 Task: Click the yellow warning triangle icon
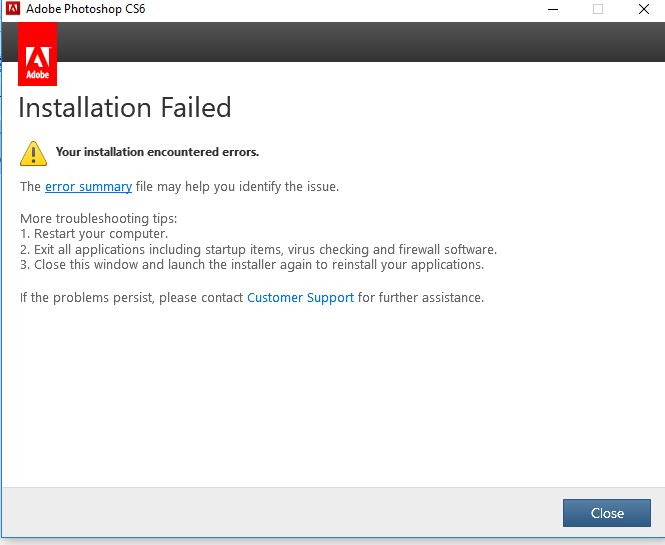pos(34,153)
